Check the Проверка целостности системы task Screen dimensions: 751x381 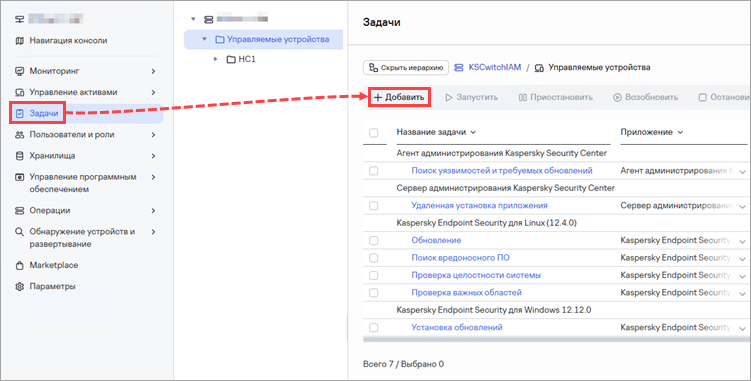pyautogui.click(x=374, y=275)
